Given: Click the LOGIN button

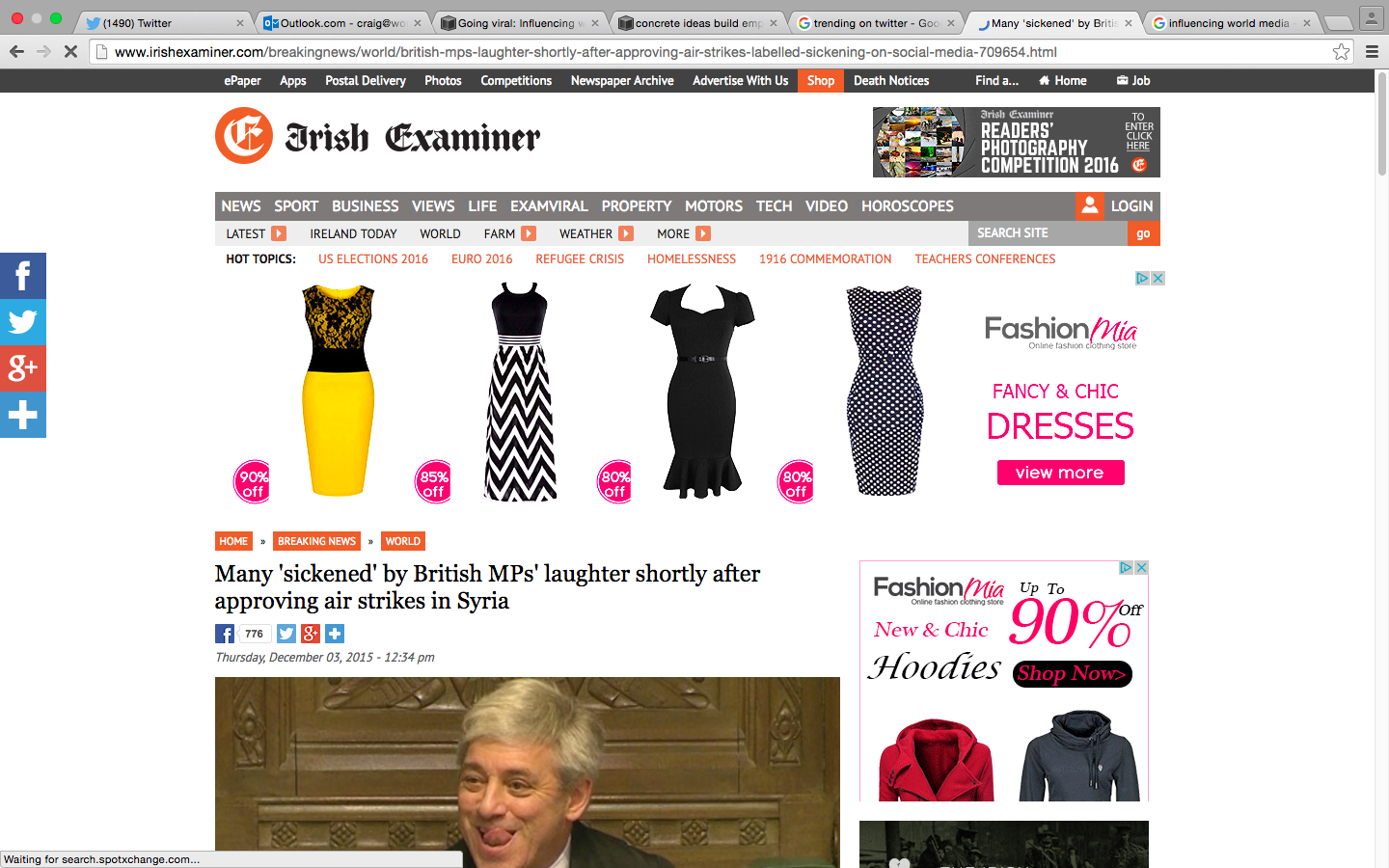Looking at the screenshot, I should pyautogui.click(x=1131, y=206).
